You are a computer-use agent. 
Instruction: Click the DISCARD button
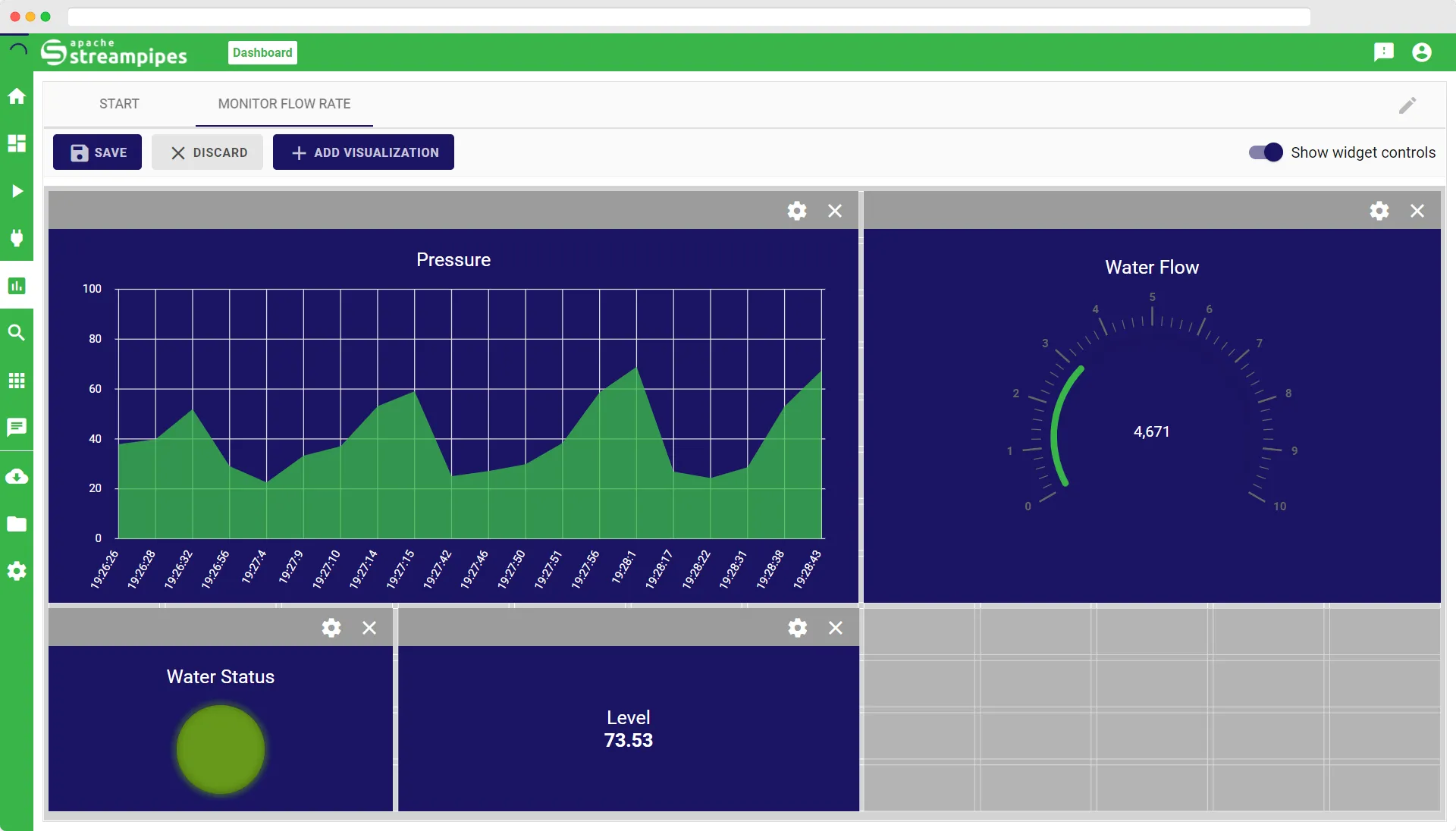[x=207, y=152]
